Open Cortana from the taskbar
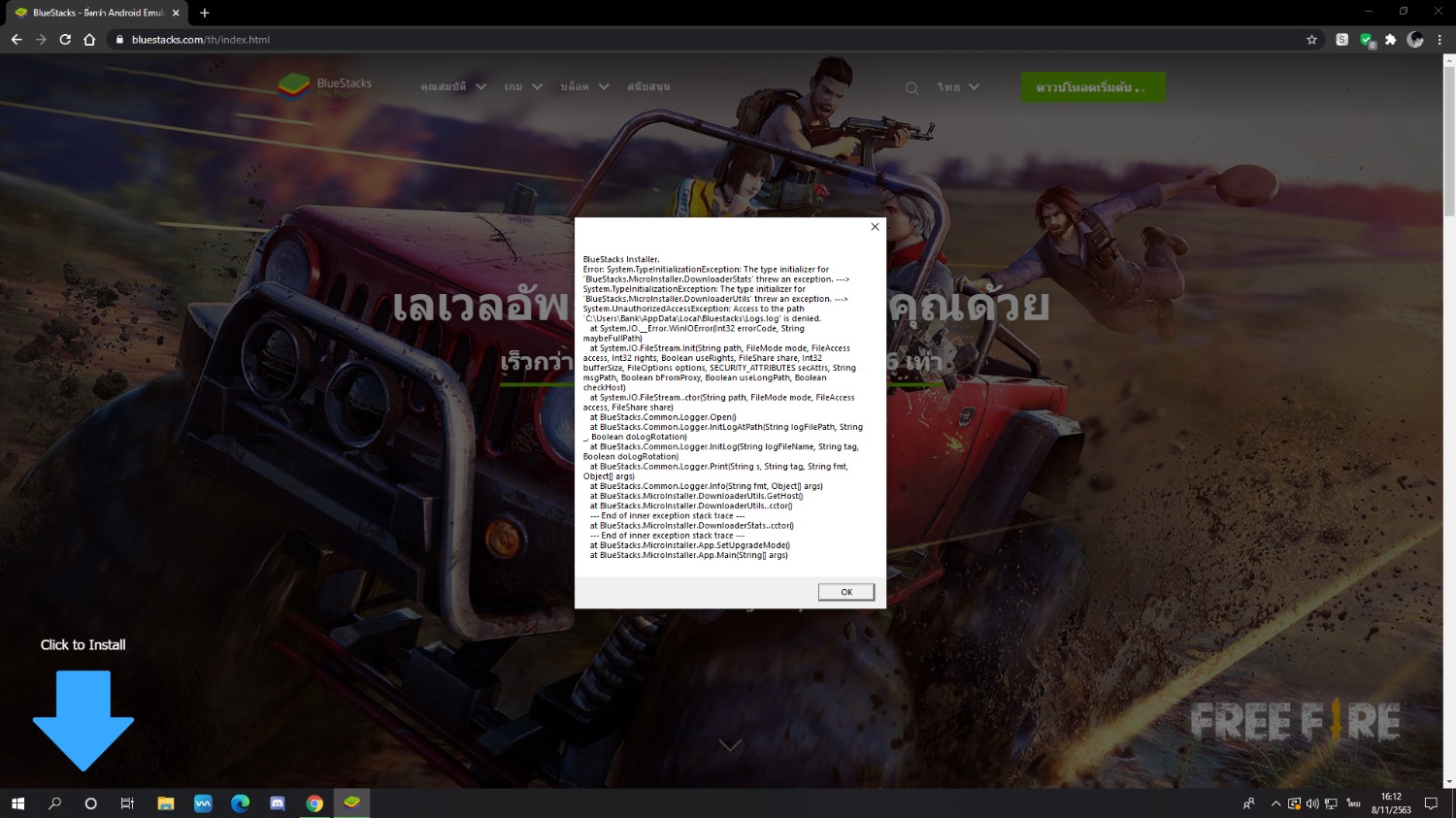 [91, 803]
